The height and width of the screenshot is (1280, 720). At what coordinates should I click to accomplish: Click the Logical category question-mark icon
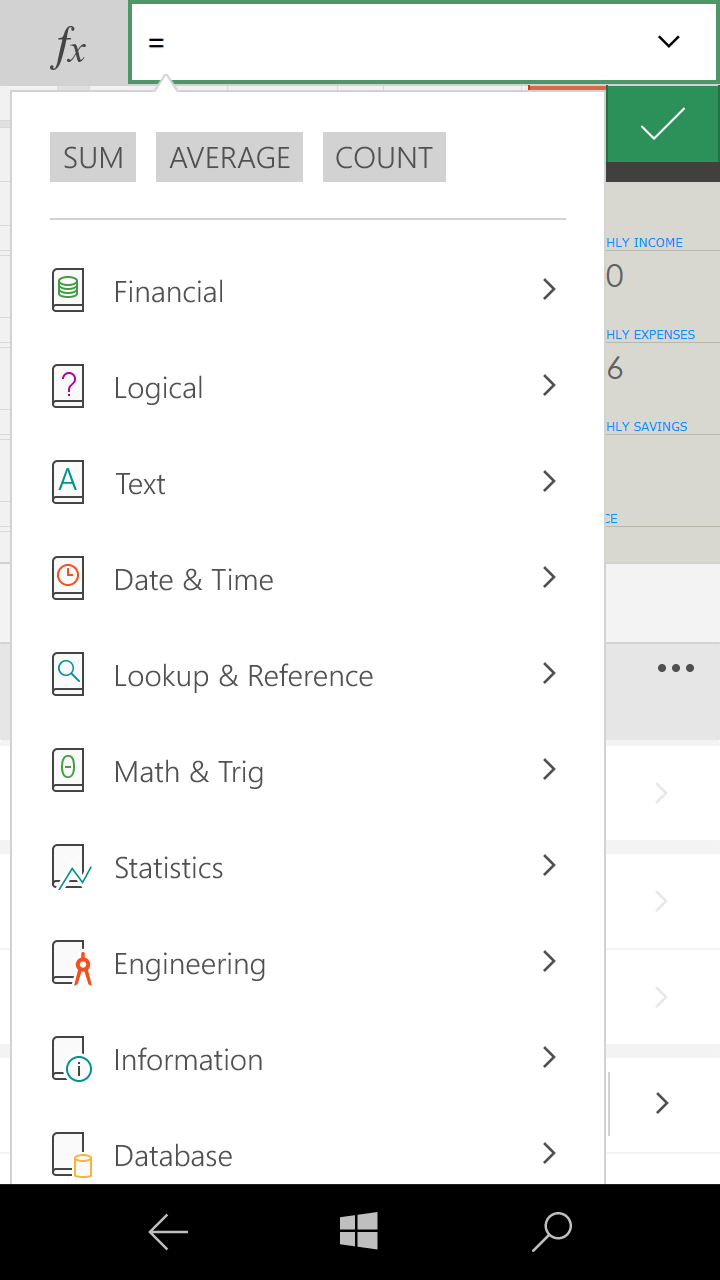point(68,386)
